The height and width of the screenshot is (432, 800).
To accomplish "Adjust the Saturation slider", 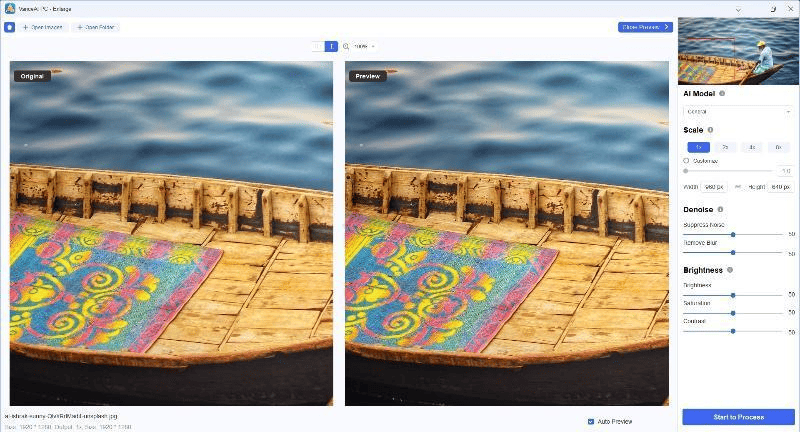I will click(x=733, y=313).
